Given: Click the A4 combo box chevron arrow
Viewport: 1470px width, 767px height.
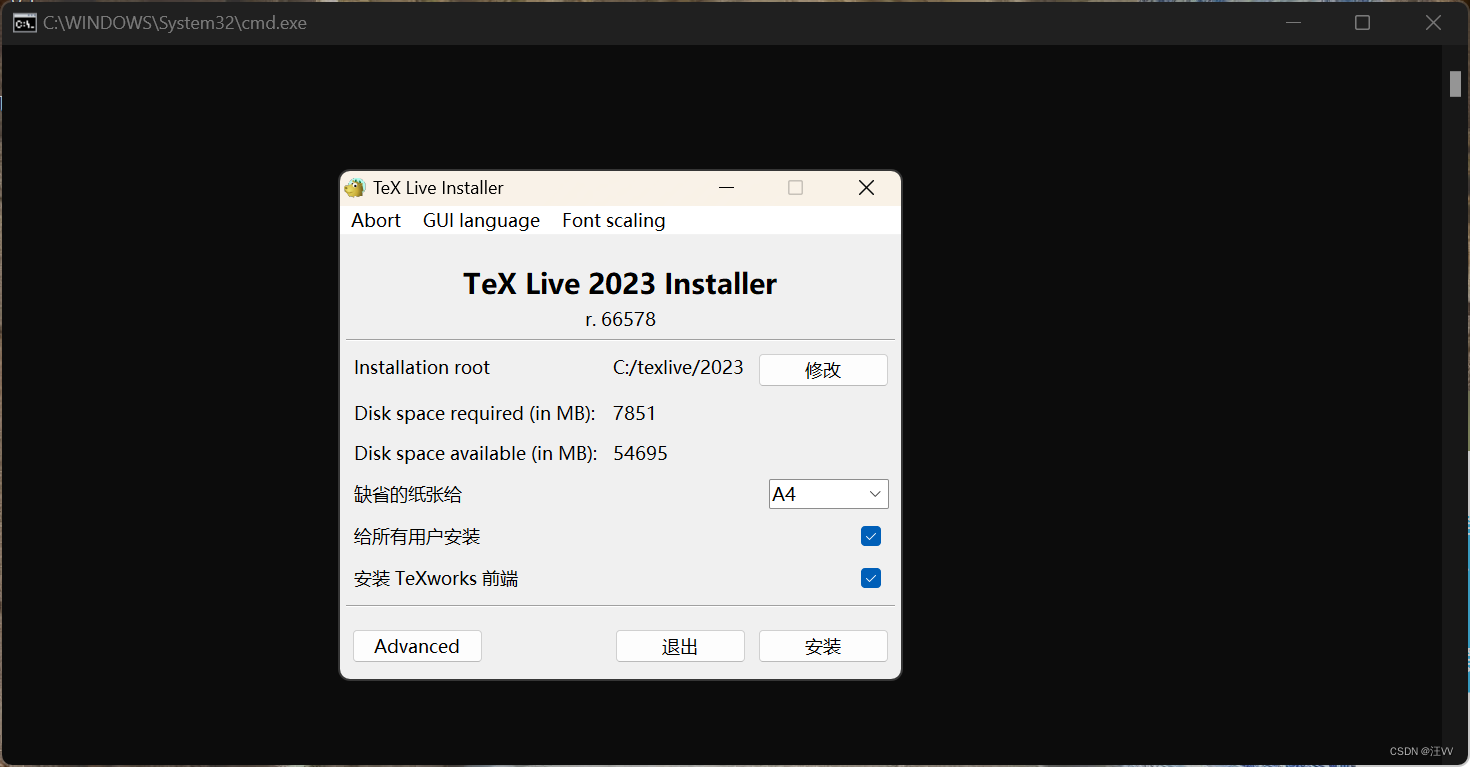Looking at the screenshot, I should click(x=876, y=493).
